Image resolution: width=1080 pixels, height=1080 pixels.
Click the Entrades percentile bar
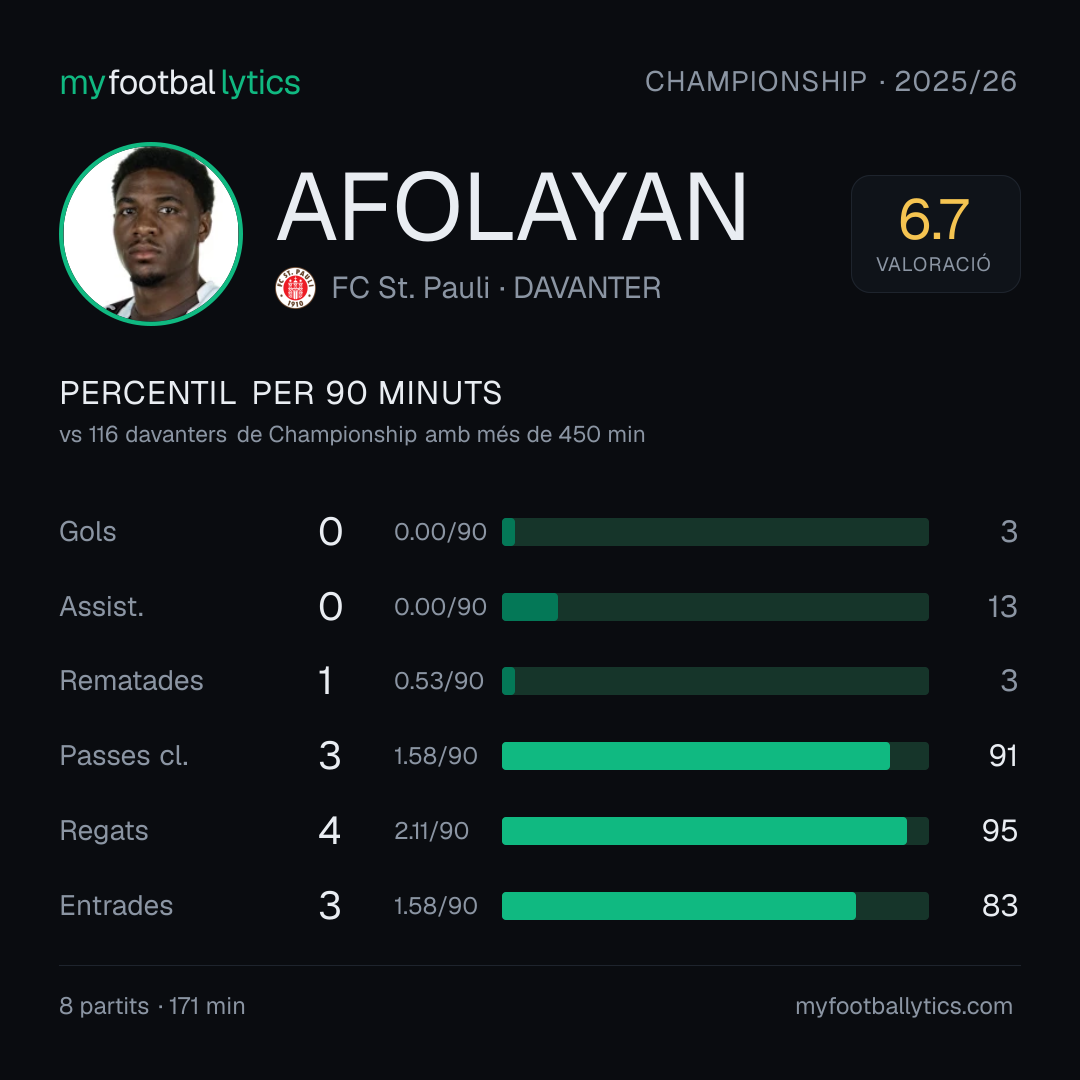click(715, 906)
